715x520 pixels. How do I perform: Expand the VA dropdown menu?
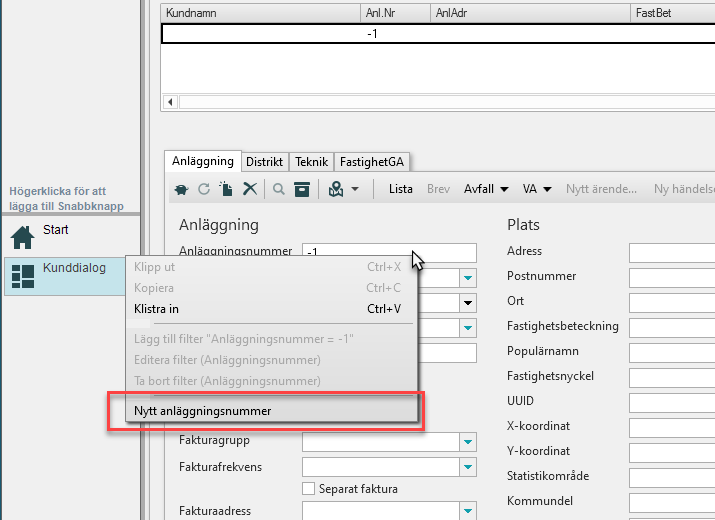tap(537, 188)
